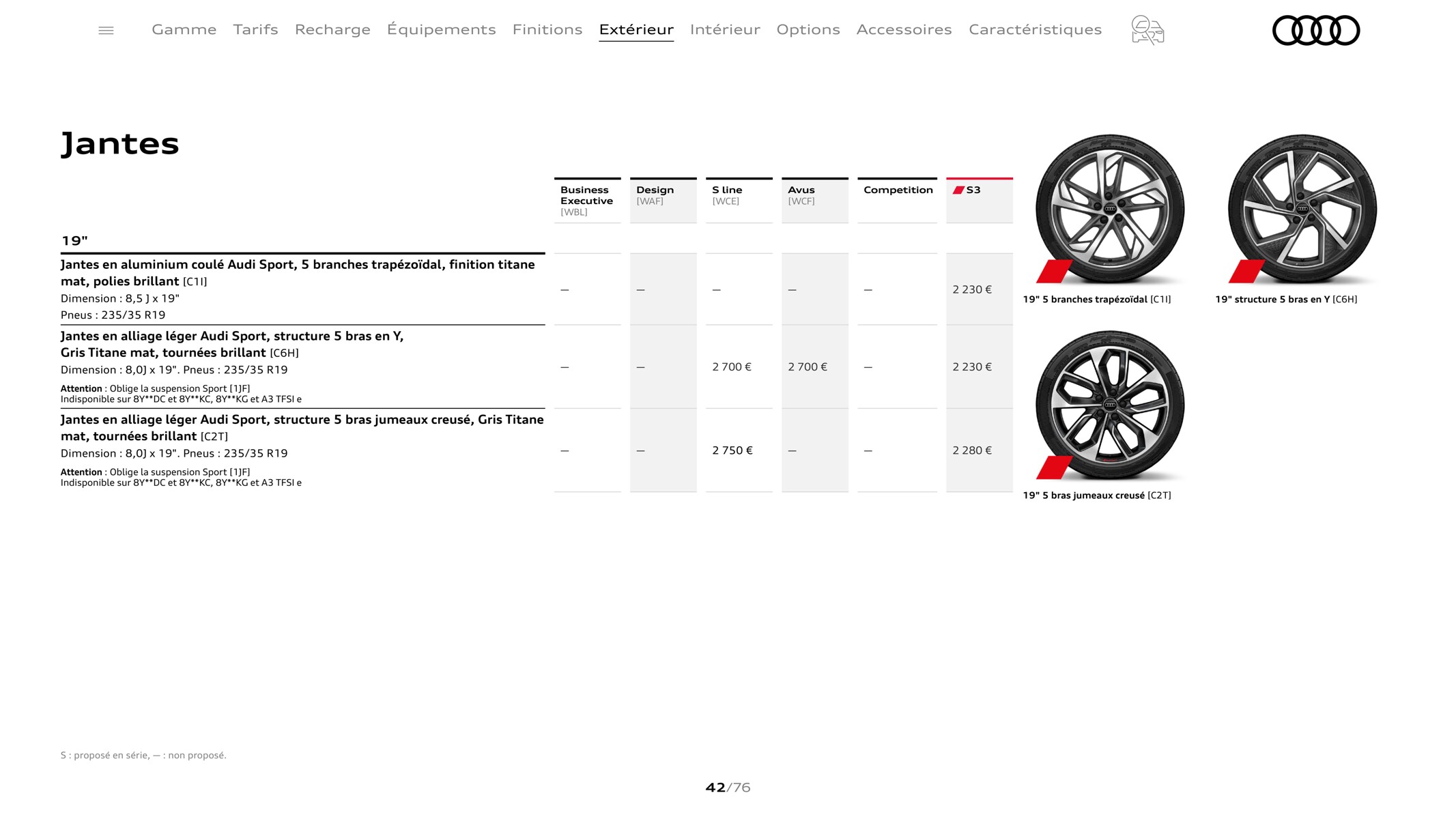Select the Finitions tab

(547, 29)
